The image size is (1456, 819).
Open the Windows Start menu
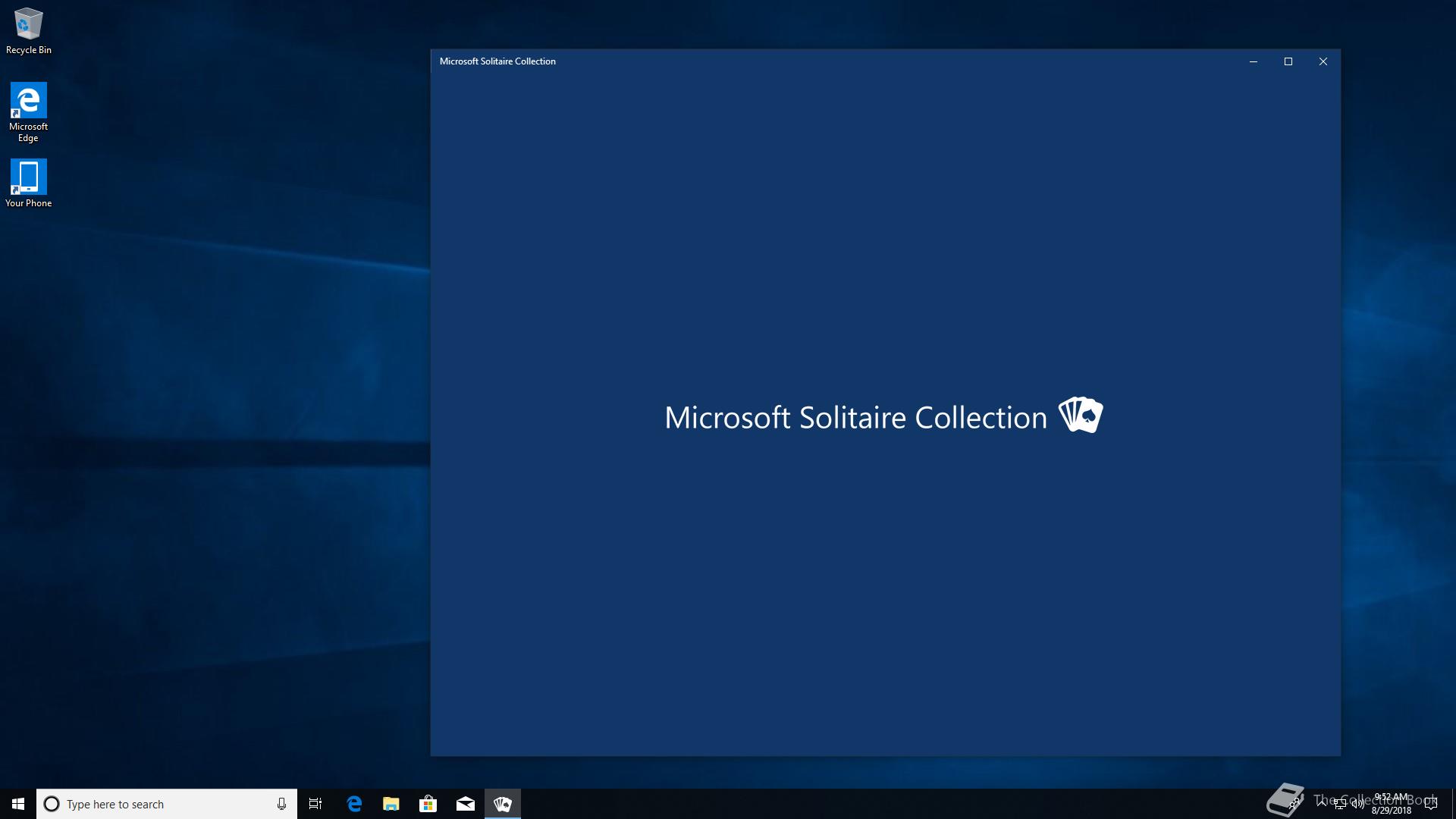coord(18,804)
